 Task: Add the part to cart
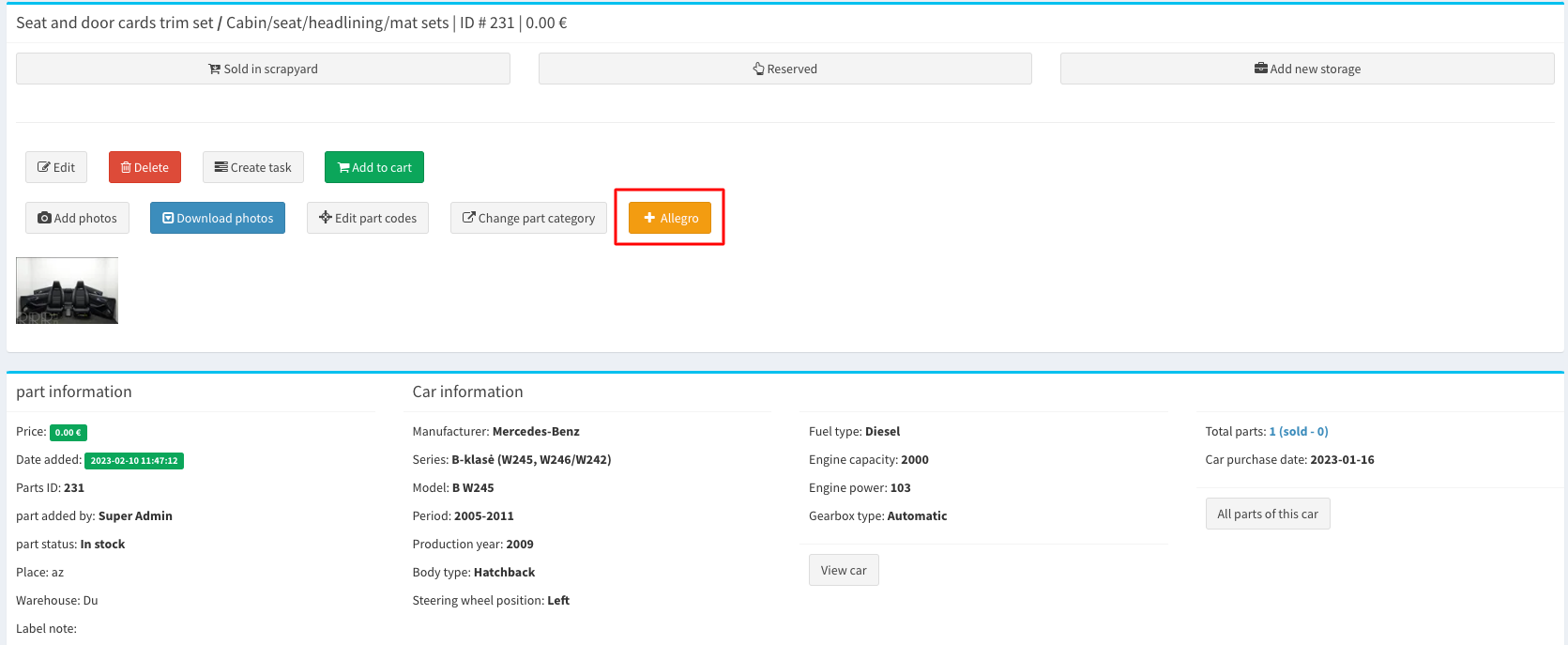pos(373,167)
